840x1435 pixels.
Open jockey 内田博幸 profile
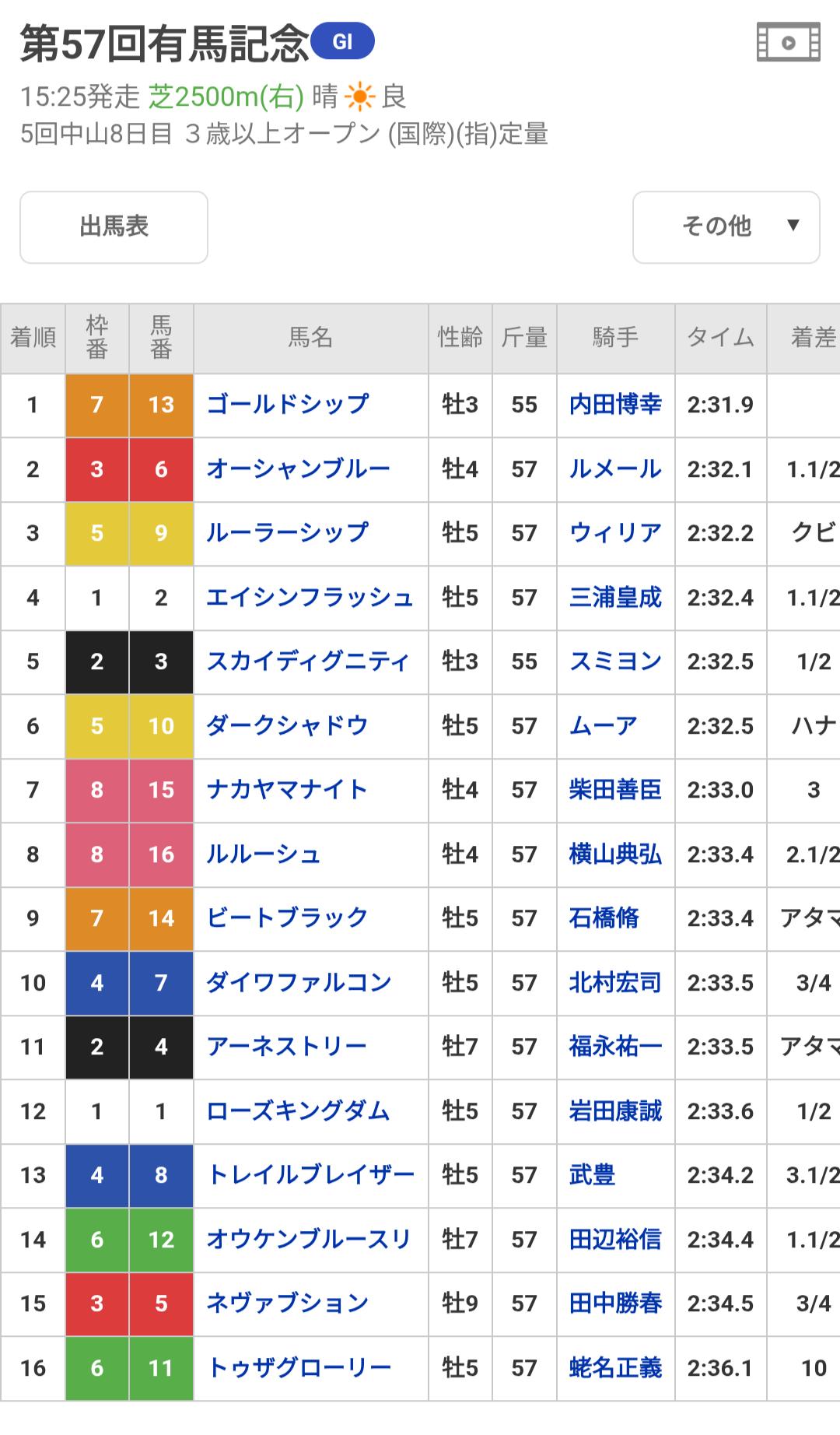[x=615, y=405]
